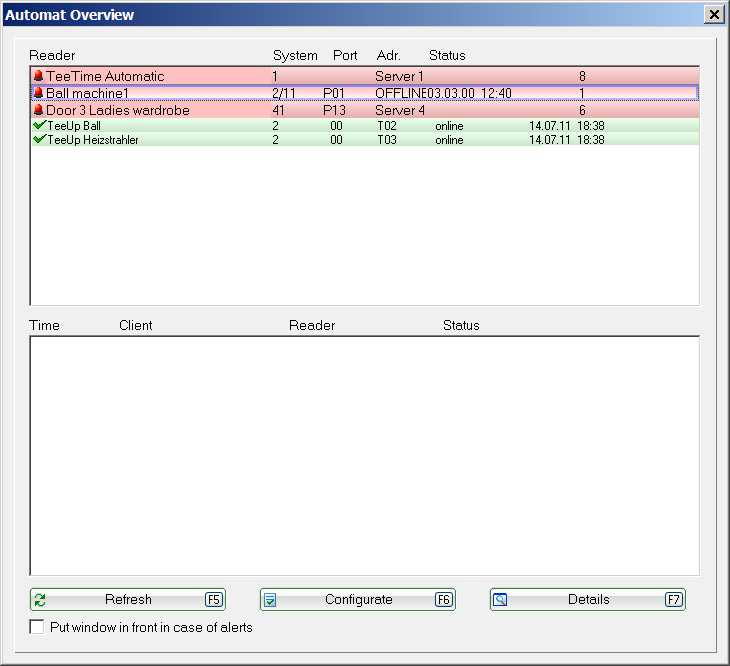The width and height of the screenshot is (730, 666).
Task: Click the green checkmark icon for TeeUp Ball
Action: point(40,126)
